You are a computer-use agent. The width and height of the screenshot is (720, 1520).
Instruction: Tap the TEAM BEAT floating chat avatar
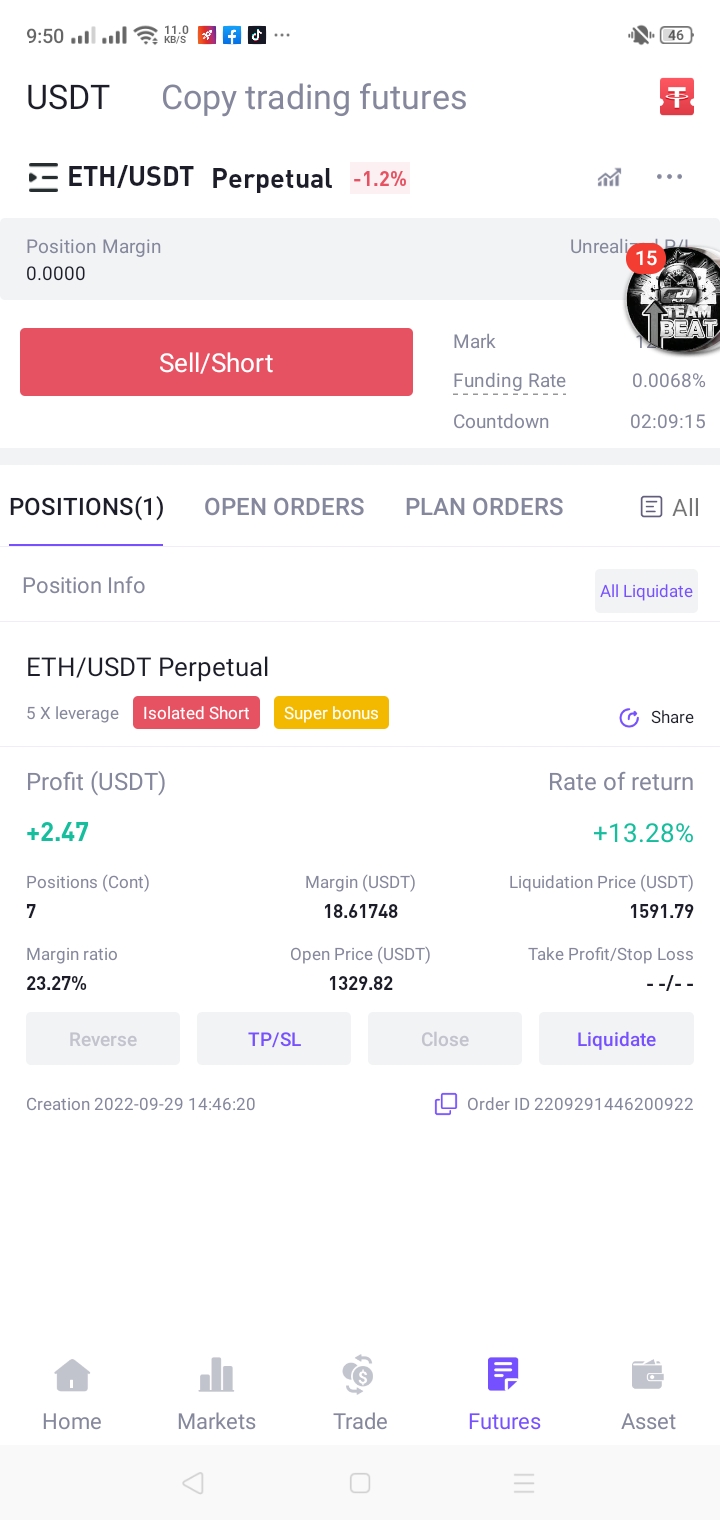[674, 300]
